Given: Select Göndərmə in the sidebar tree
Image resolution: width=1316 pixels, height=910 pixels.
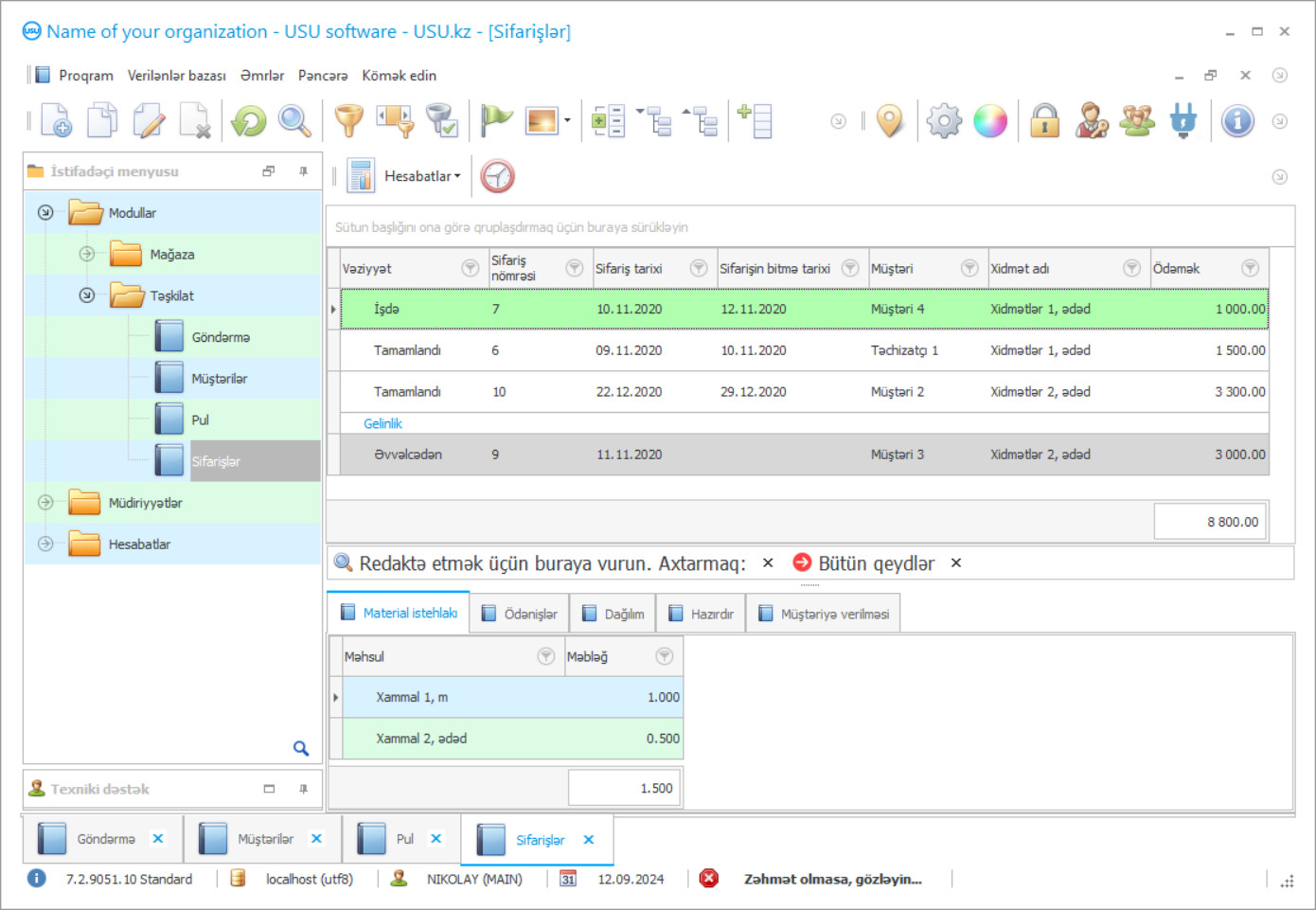Looking at the screenshot, I should (221, 337).
